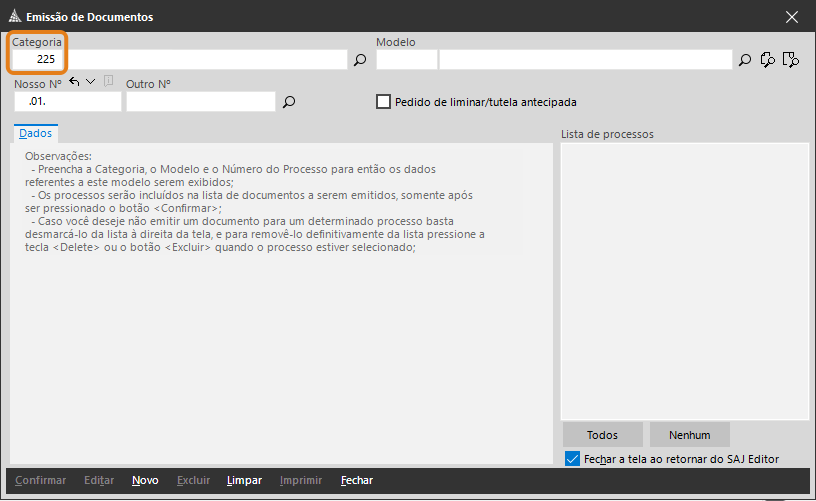The width and height of the screenshot is (816, 501).
Task: Uncheck Fechar a tela ao retornar do SAJ Editor
Action: pyautogui.click(x=572, y=459)
